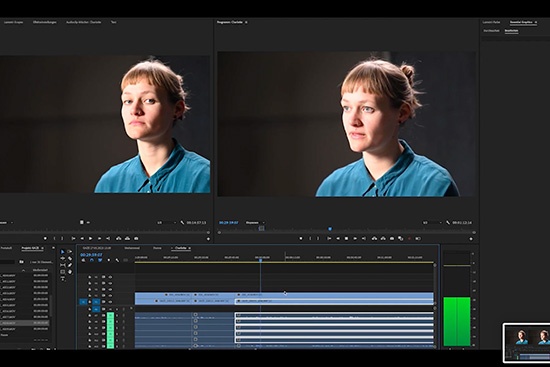Viewport: 550px width, 367px height.
Task: Click the Project panel search field
Action: [7, 262]
